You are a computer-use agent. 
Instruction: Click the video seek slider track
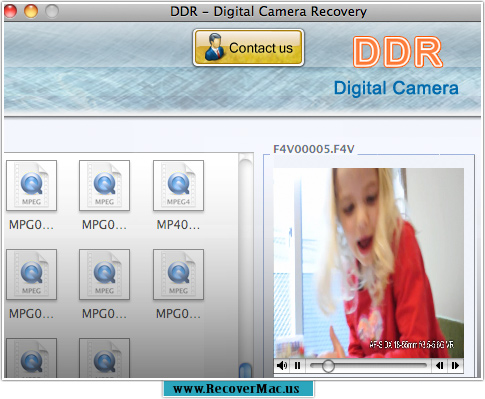click(x=368, y=366)
